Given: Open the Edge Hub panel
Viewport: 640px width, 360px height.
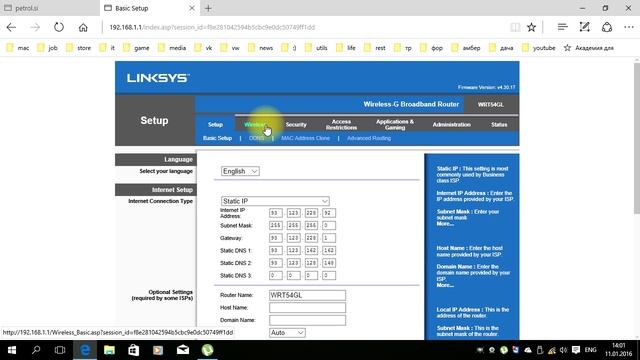Looking at the screenshot, I should tap(562, 27).
